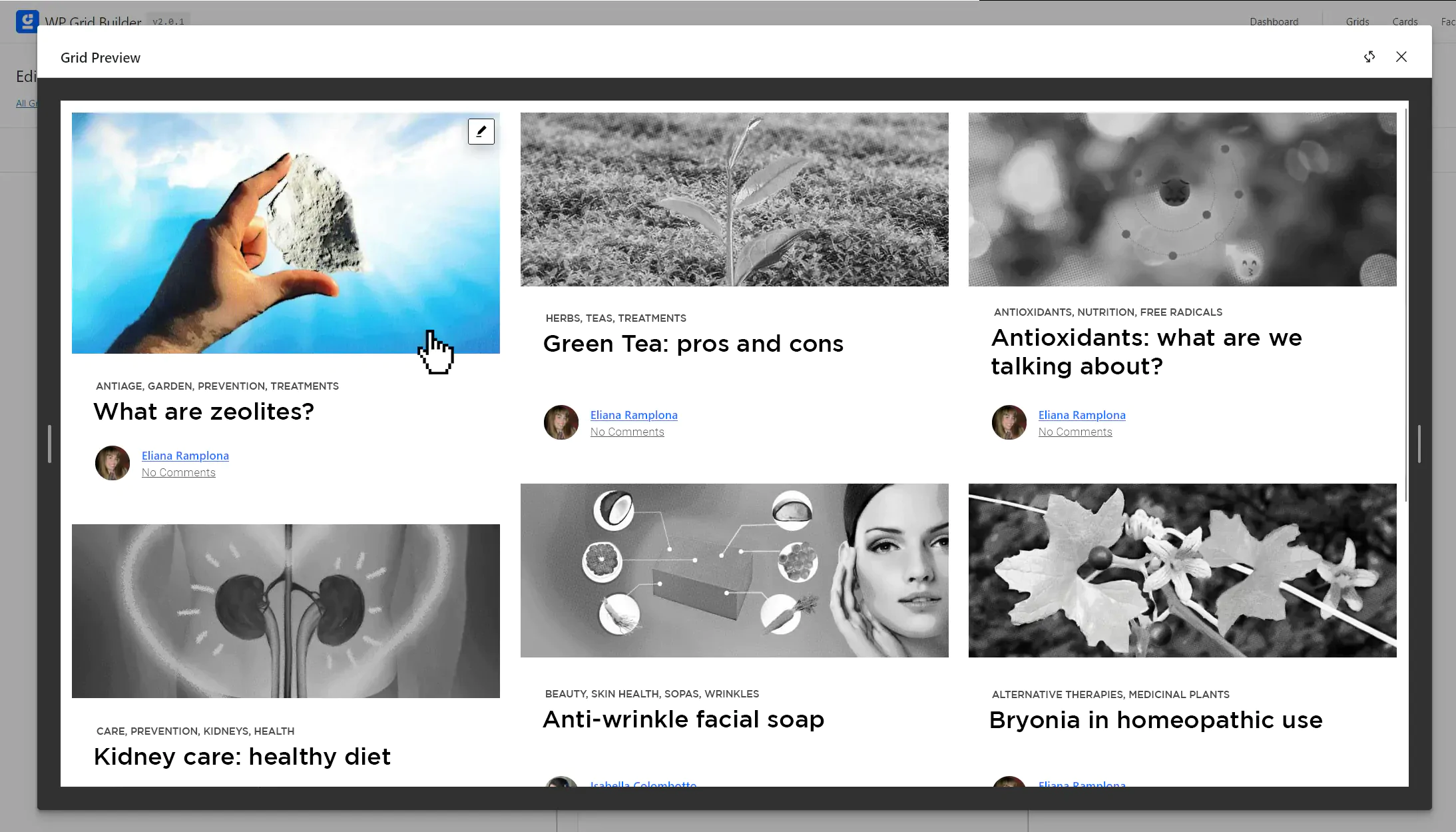Open the Dashboard menu item

(1273, 21)
